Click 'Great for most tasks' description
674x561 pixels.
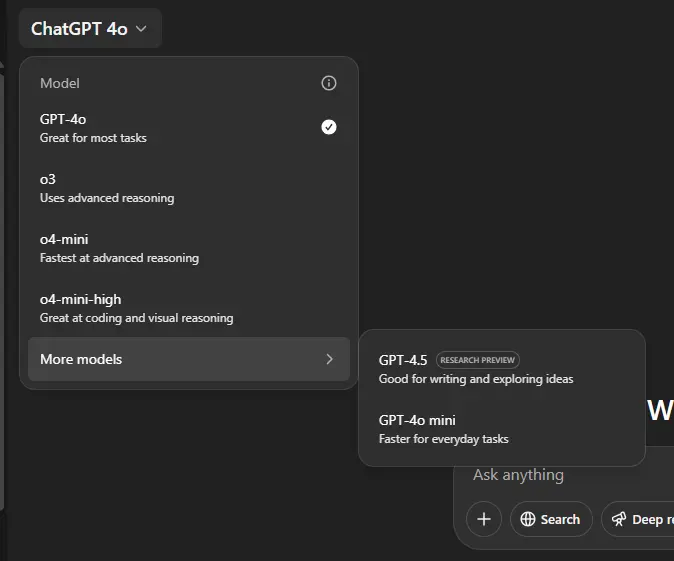pos(93,138)
